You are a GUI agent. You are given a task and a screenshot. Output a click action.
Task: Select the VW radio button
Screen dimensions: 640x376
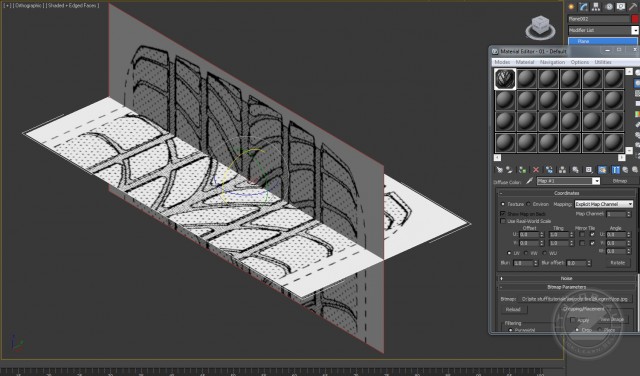point(527,253)
